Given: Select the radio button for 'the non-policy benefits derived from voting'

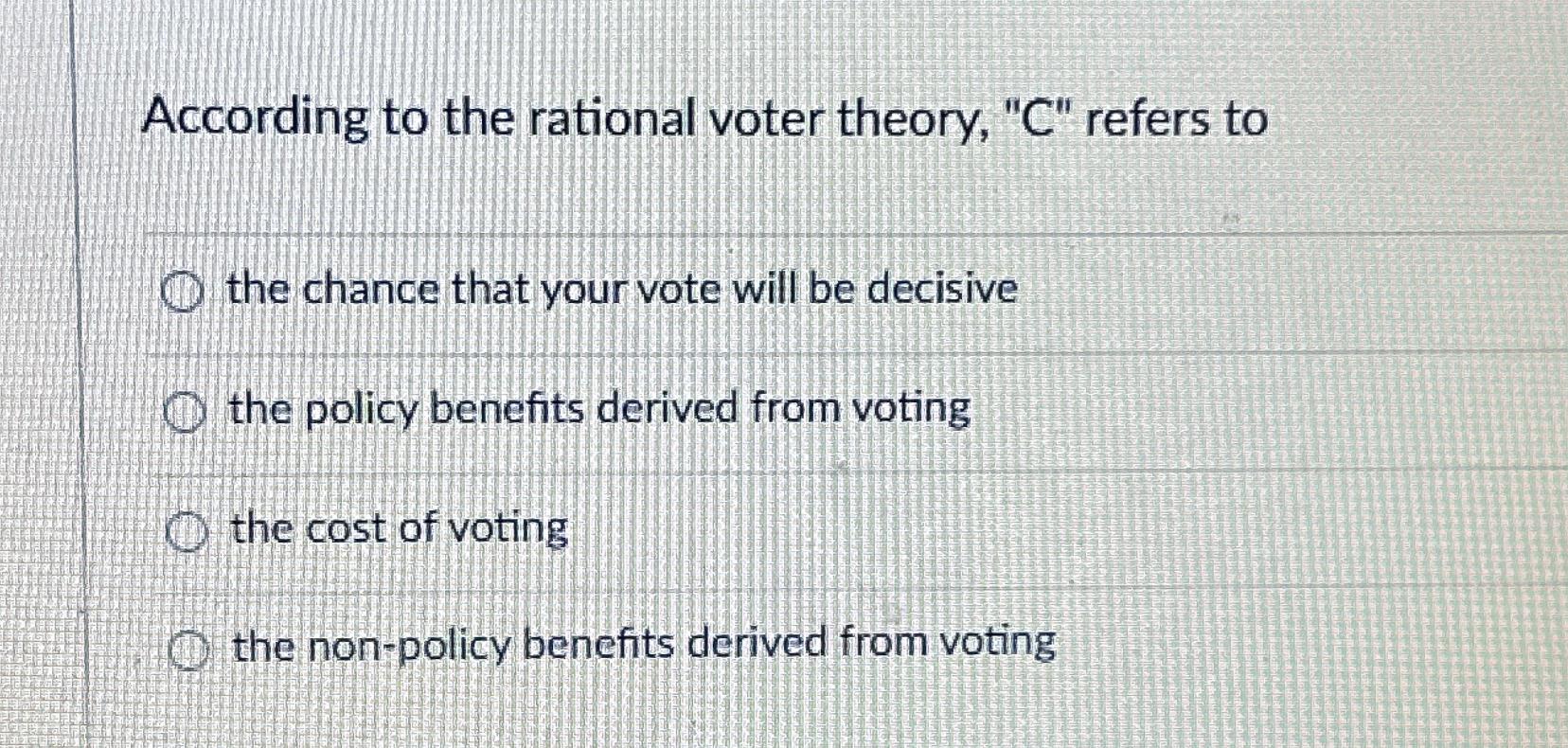Looking at the screenshot, I should click(187, 649).
